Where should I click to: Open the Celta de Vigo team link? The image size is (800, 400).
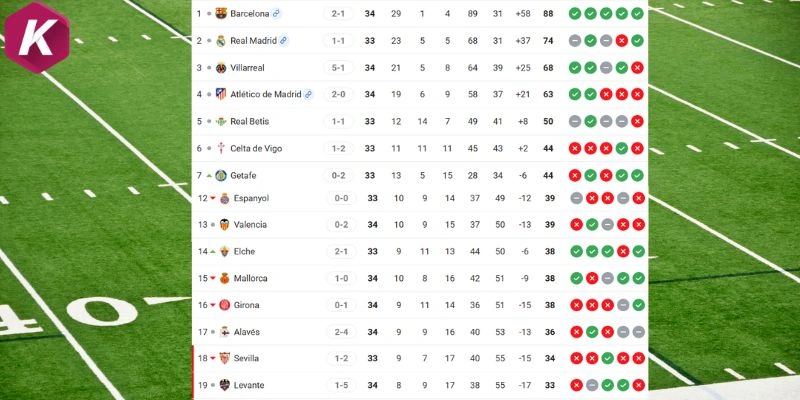[x=256, y=148]
